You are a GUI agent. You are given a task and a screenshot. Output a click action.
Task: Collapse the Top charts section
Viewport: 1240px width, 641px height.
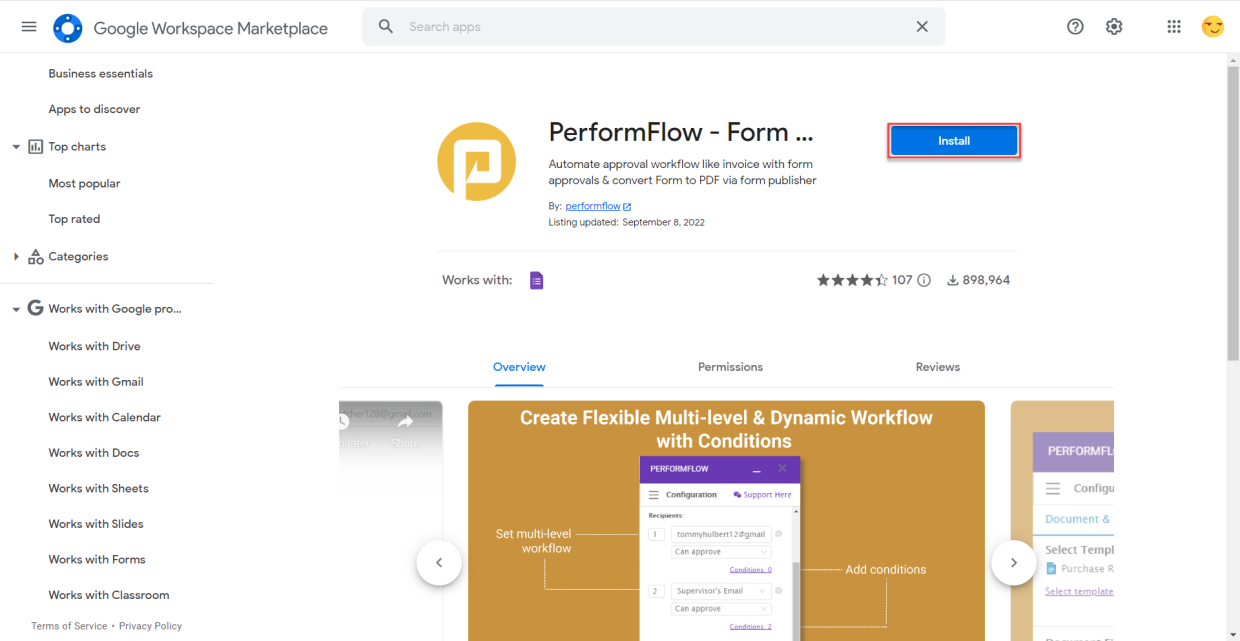[16, 146]
